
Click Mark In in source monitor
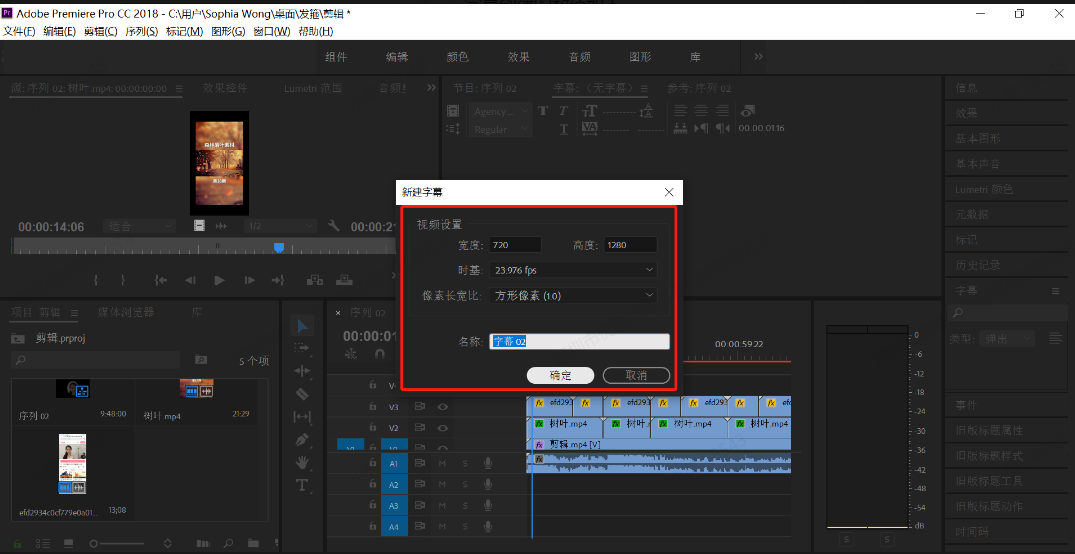pos(97,280)
